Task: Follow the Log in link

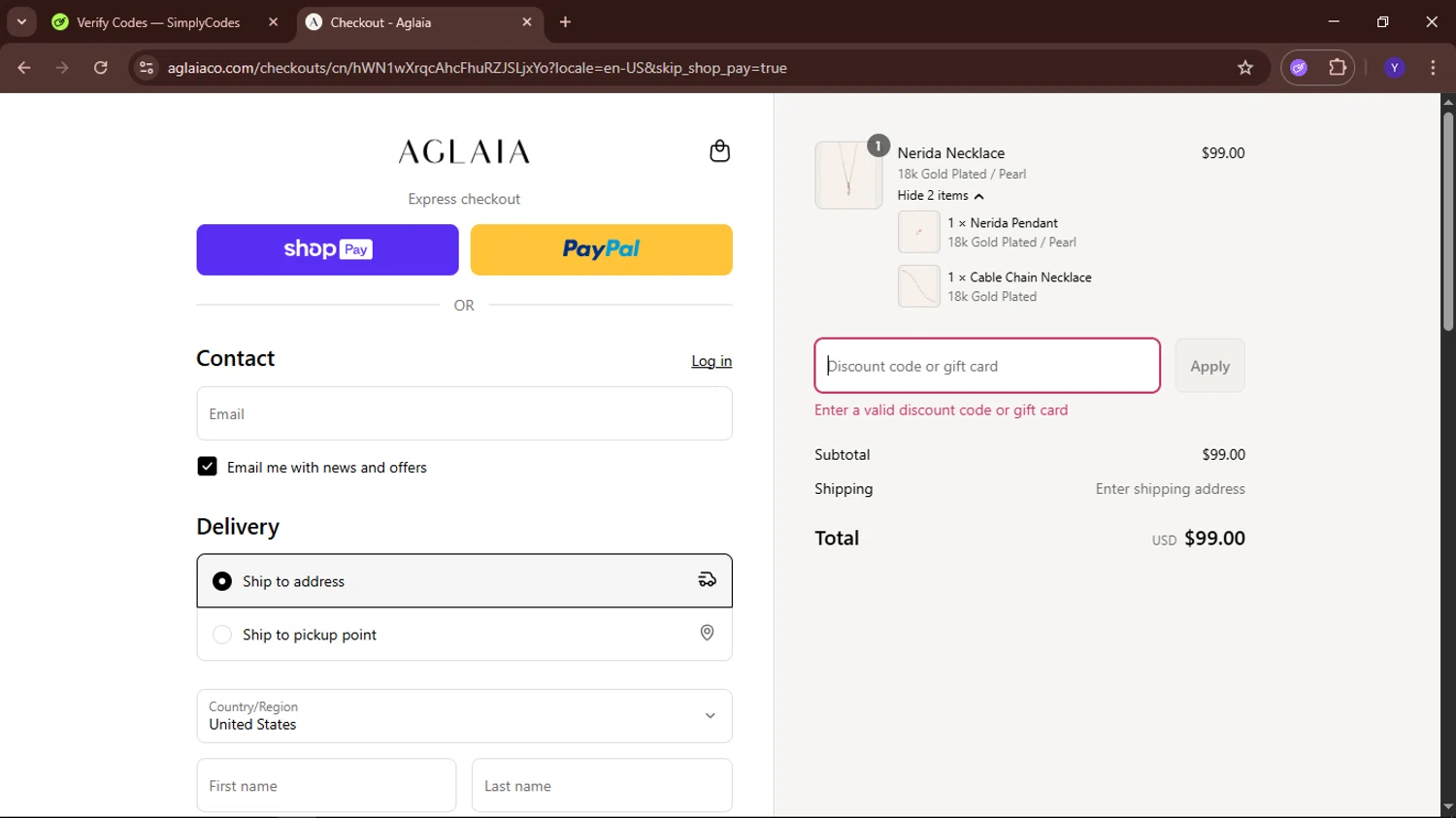Action: pyautogui.click(x=711, y=361)
